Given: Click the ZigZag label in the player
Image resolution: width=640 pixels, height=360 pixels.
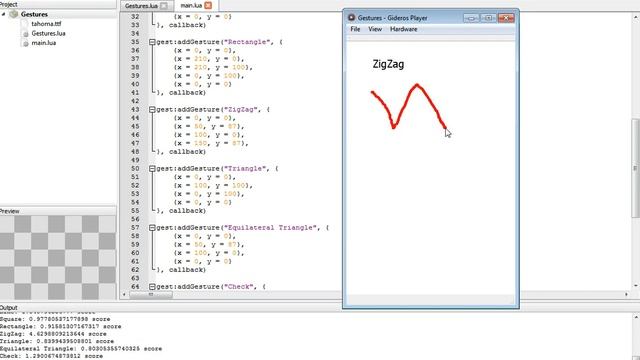Looking at the screenshot, I should (x=388, y=64).
